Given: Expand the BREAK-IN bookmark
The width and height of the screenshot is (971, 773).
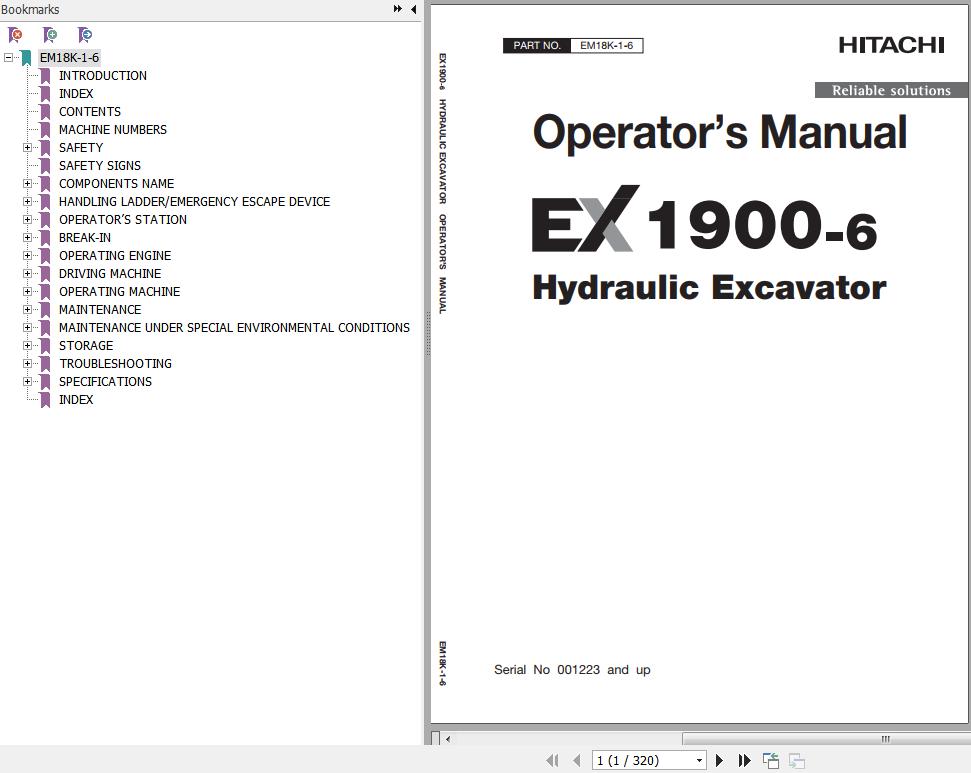Looking at the screenshot, I should pyautogui.click(x=27, y=237).
